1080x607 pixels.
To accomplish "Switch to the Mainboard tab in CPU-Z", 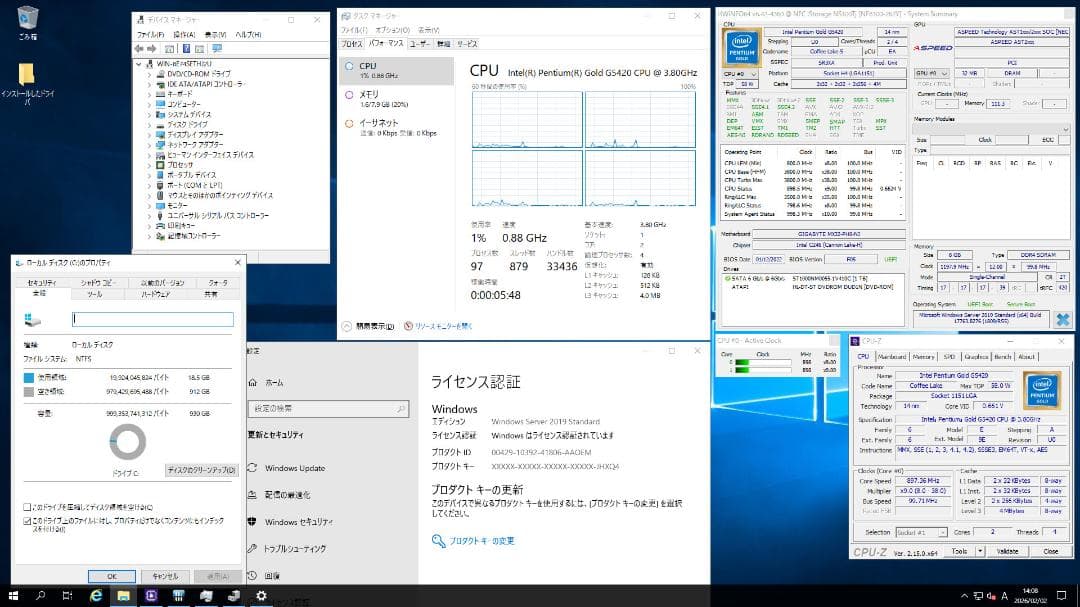I will pos(893,357).
